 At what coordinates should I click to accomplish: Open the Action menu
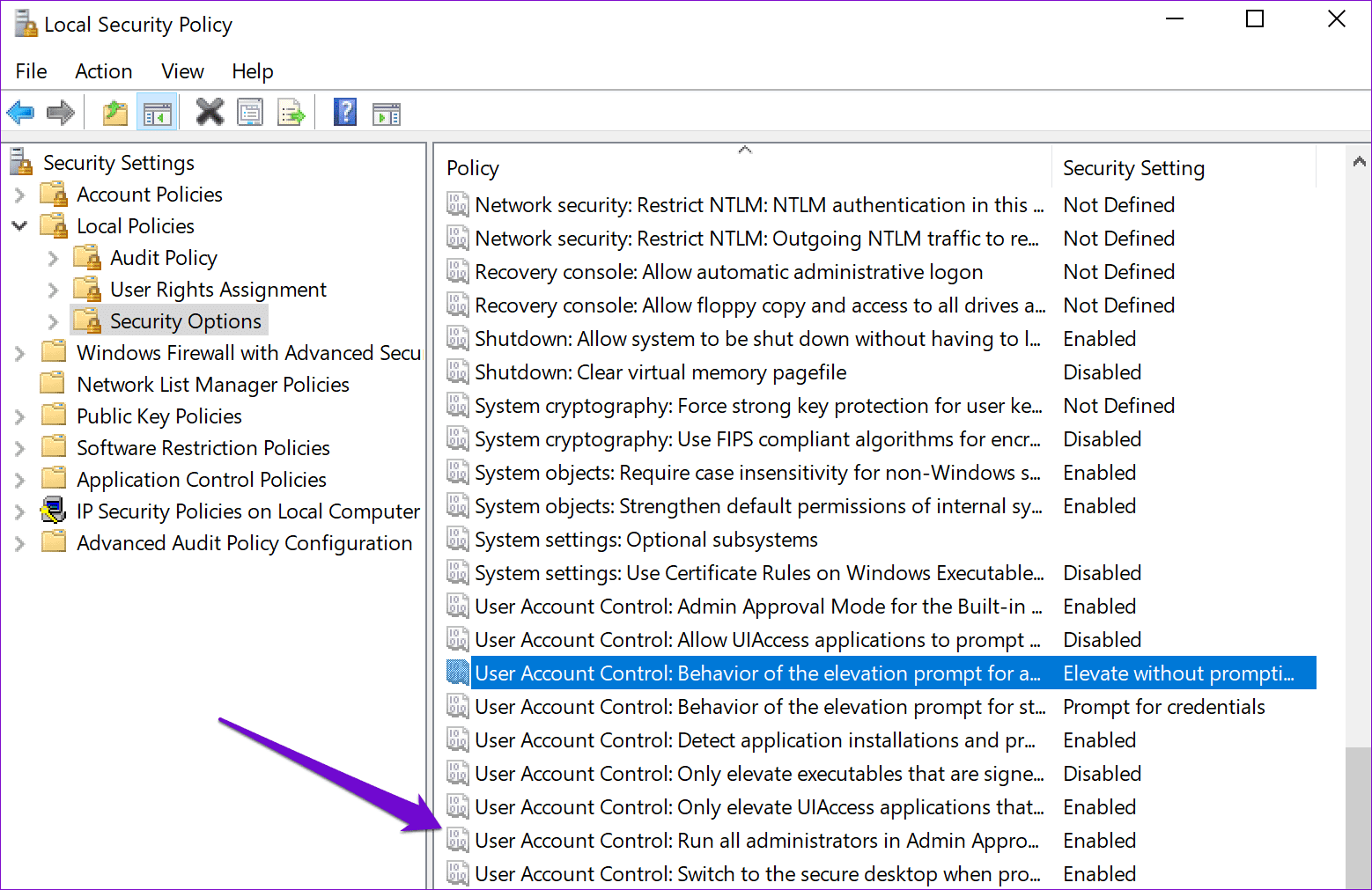(x=103, y=70)
